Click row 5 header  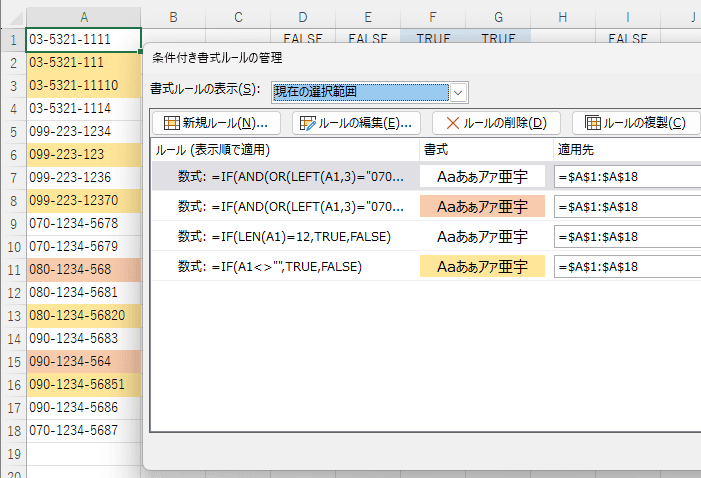click(x=13, y=131)
